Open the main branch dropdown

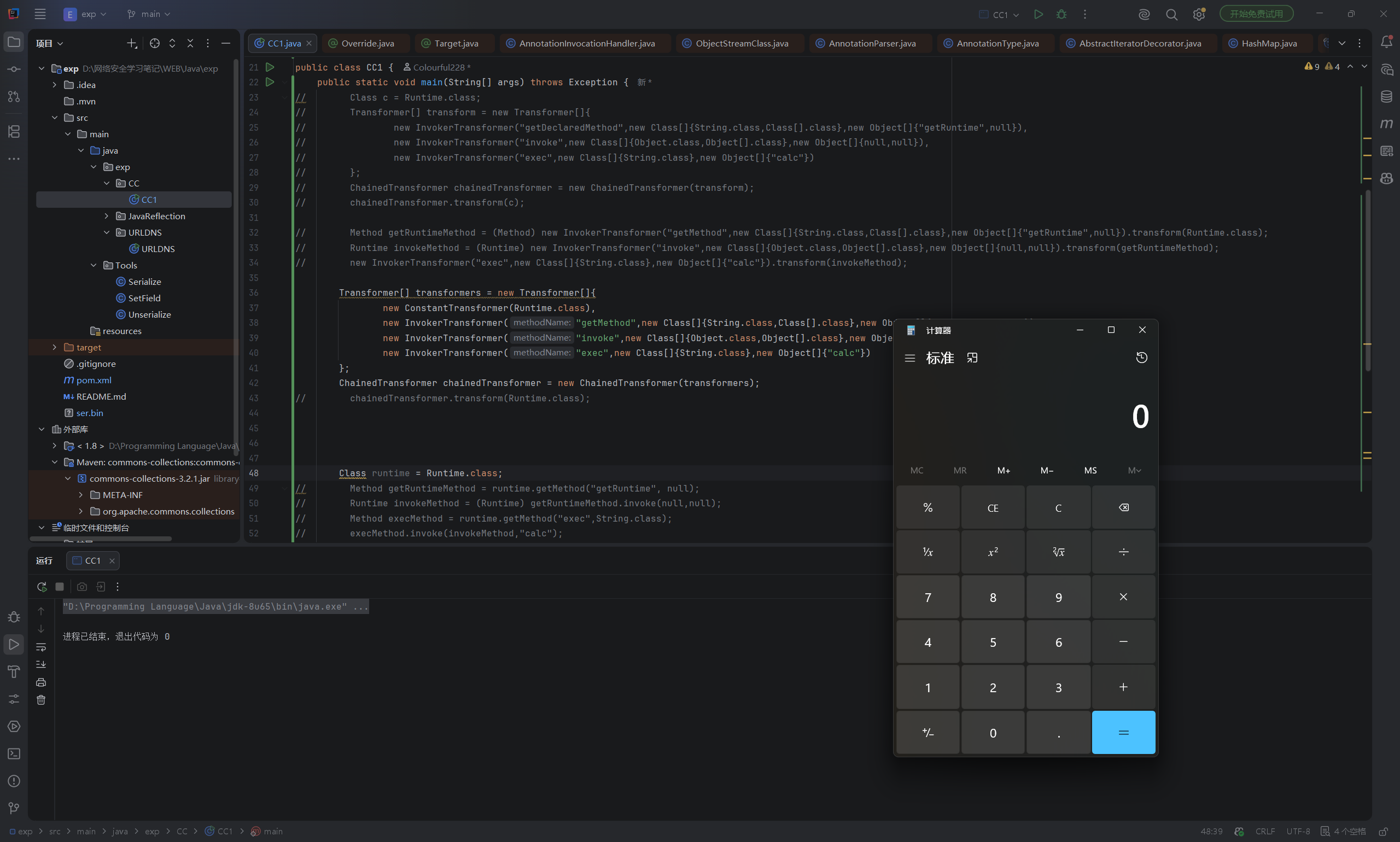pos(148,14)
